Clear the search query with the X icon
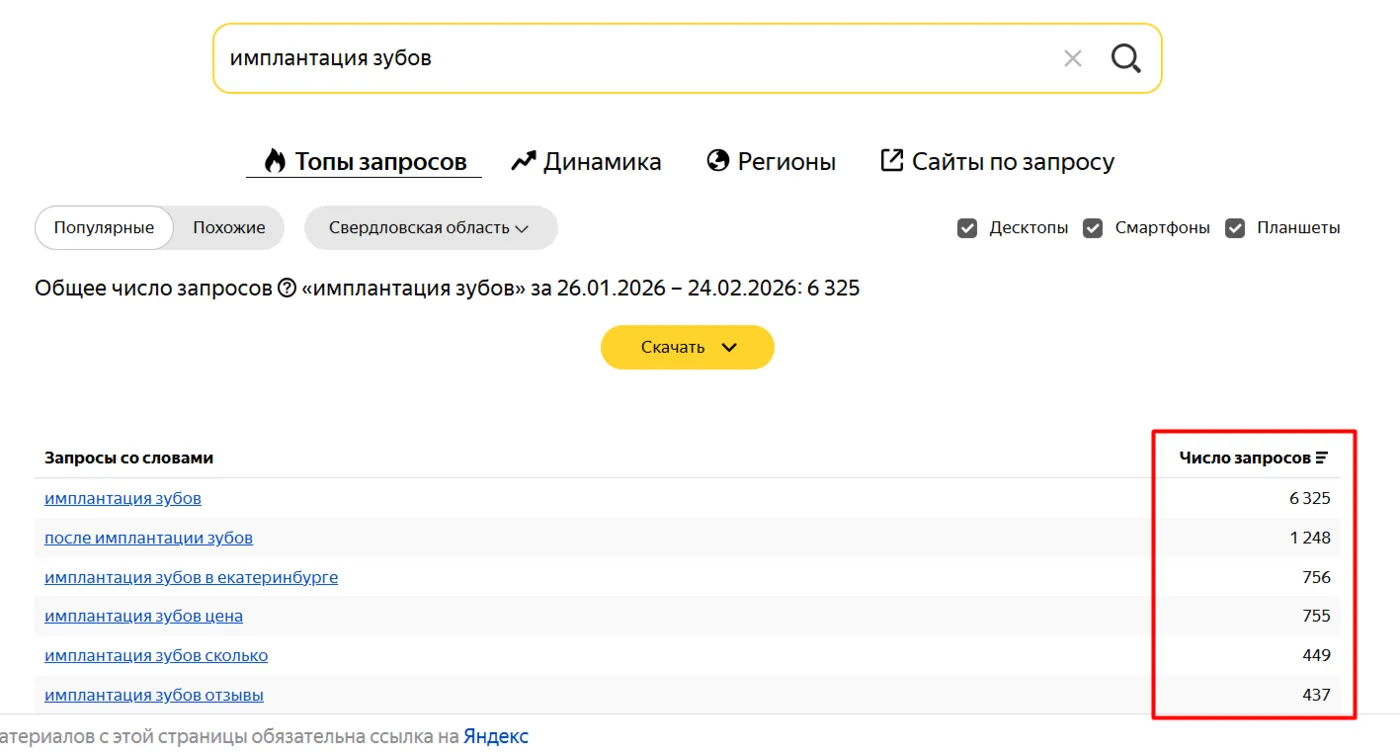Screen dimensions: 1400x752 pos(1072,58)
